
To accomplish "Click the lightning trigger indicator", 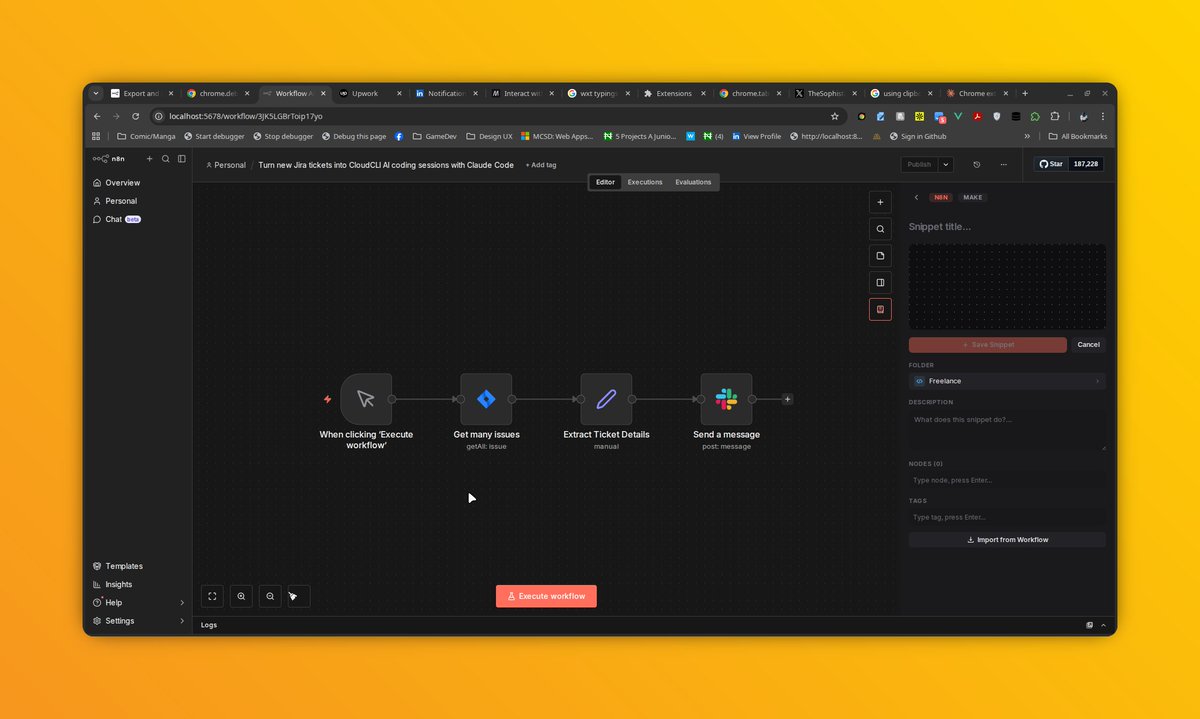I will click(327, 399).
